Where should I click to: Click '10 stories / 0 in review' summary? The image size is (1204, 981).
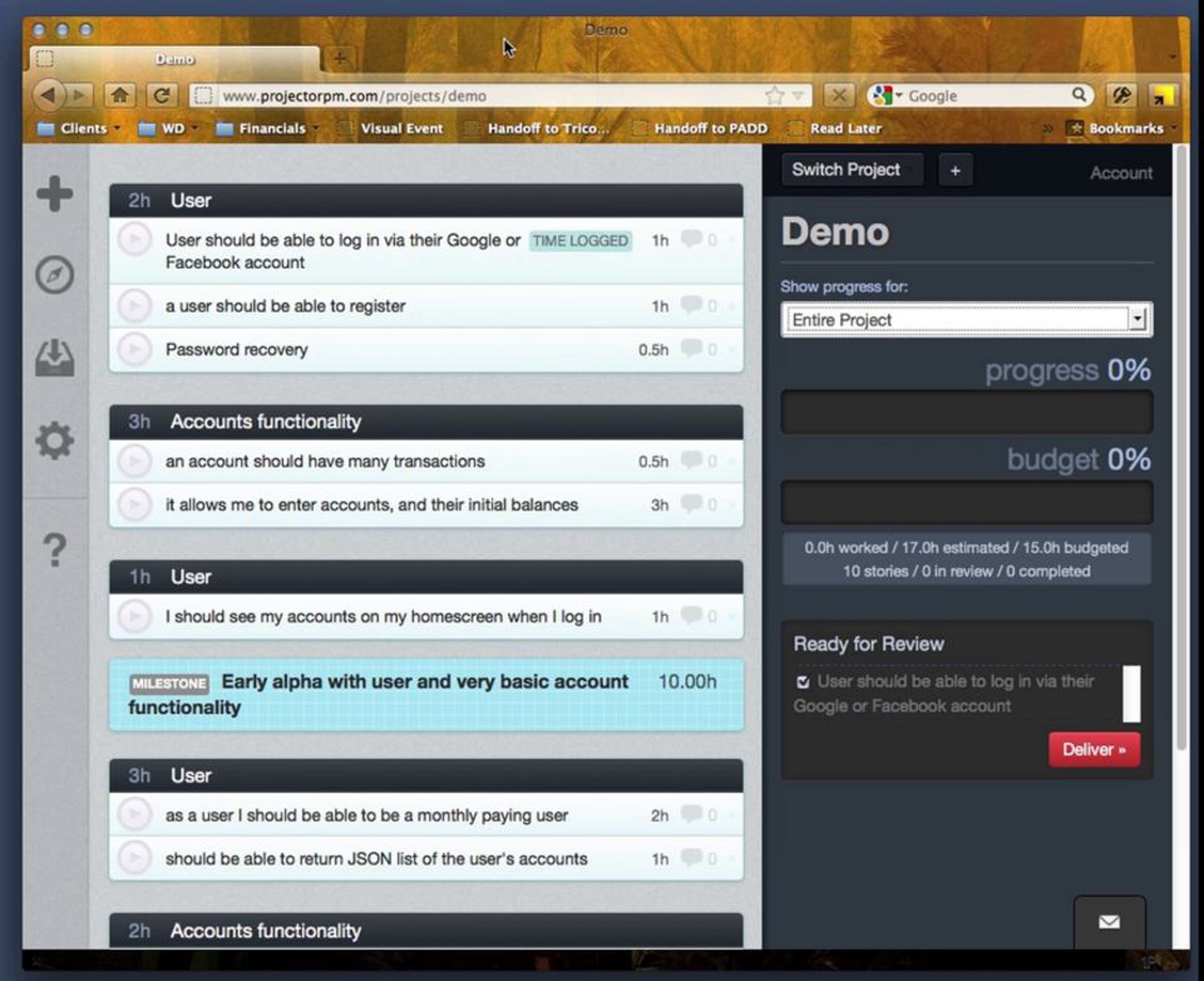pyautogui.click(x=967, y=571)
